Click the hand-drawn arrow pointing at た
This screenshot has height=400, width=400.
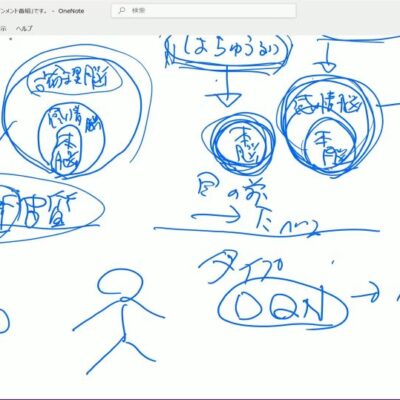coord(215,216)
